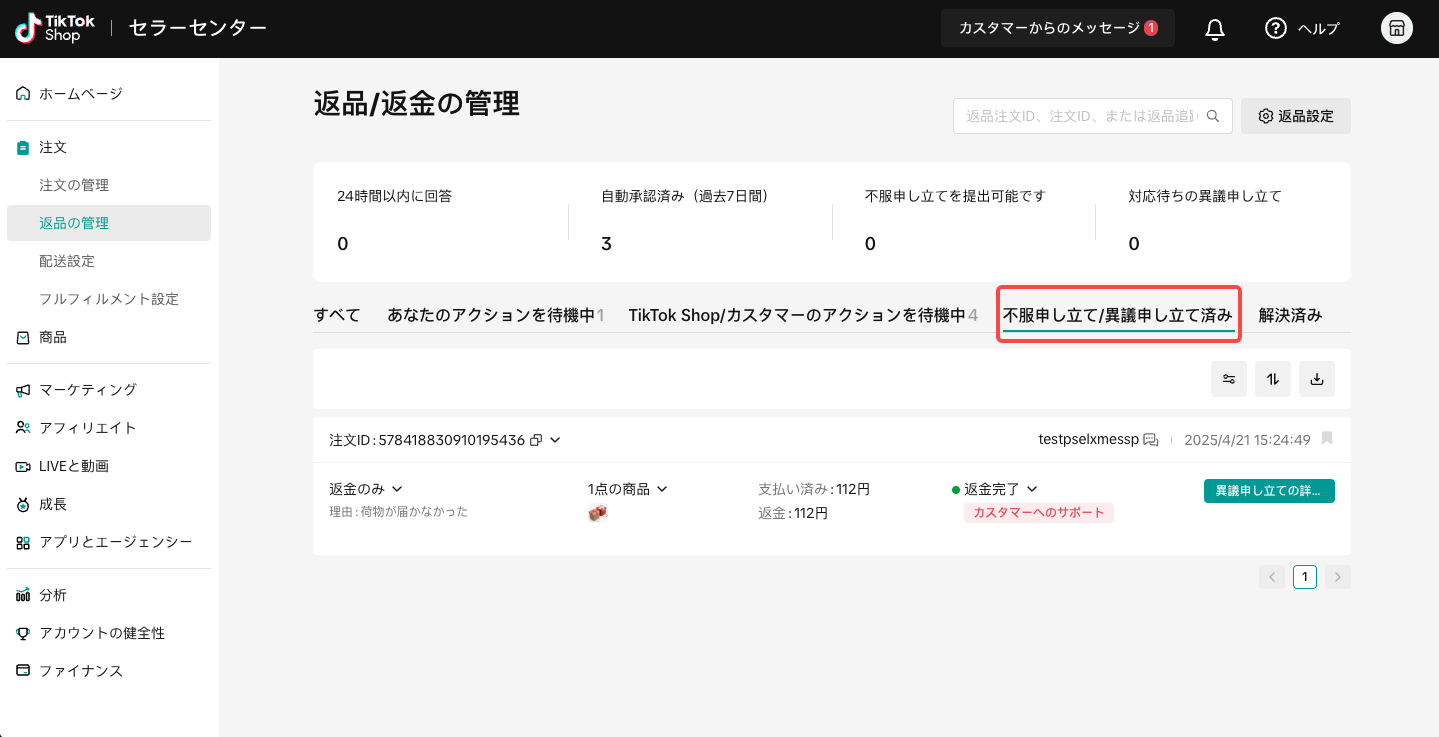Open 返品設定 settings button
Viewport: 1439px width, 737px height.
(1295, 115)
